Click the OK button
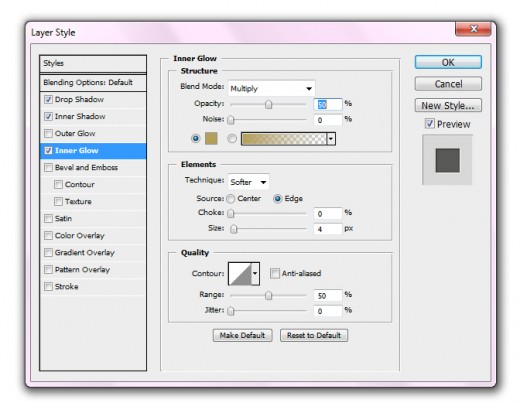The image size is (520, 403). pyautogui.click(x=448, y=62)
